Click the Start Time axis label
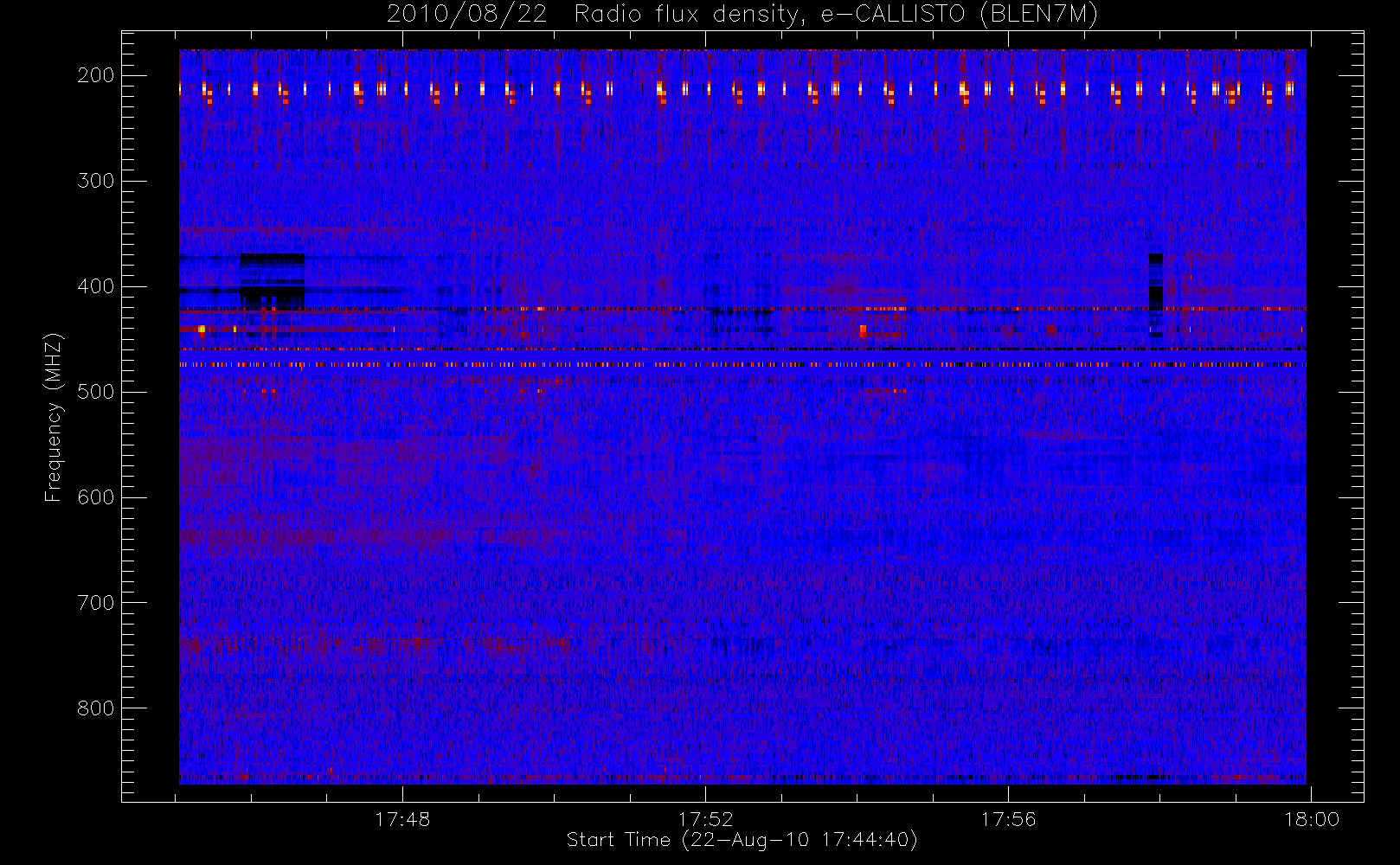 pos(742,840)
